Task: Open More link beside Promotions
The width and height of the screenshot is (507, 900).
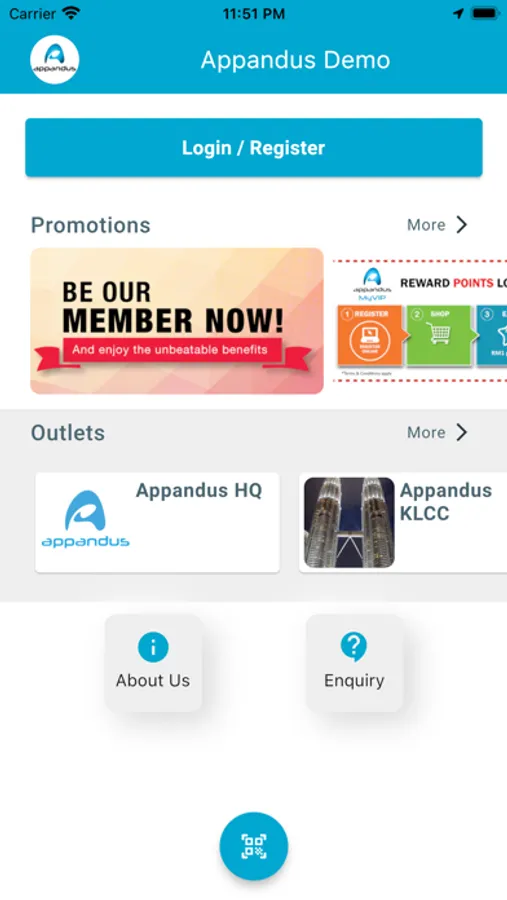Action: (426, 225)
